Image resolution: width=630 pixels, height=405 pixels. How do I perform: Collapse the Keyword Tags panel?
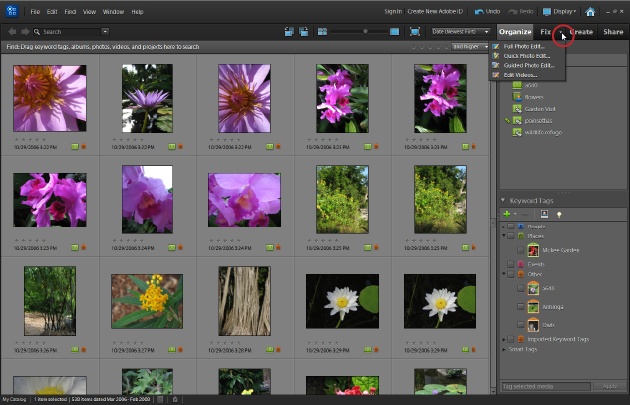point(503,201)
